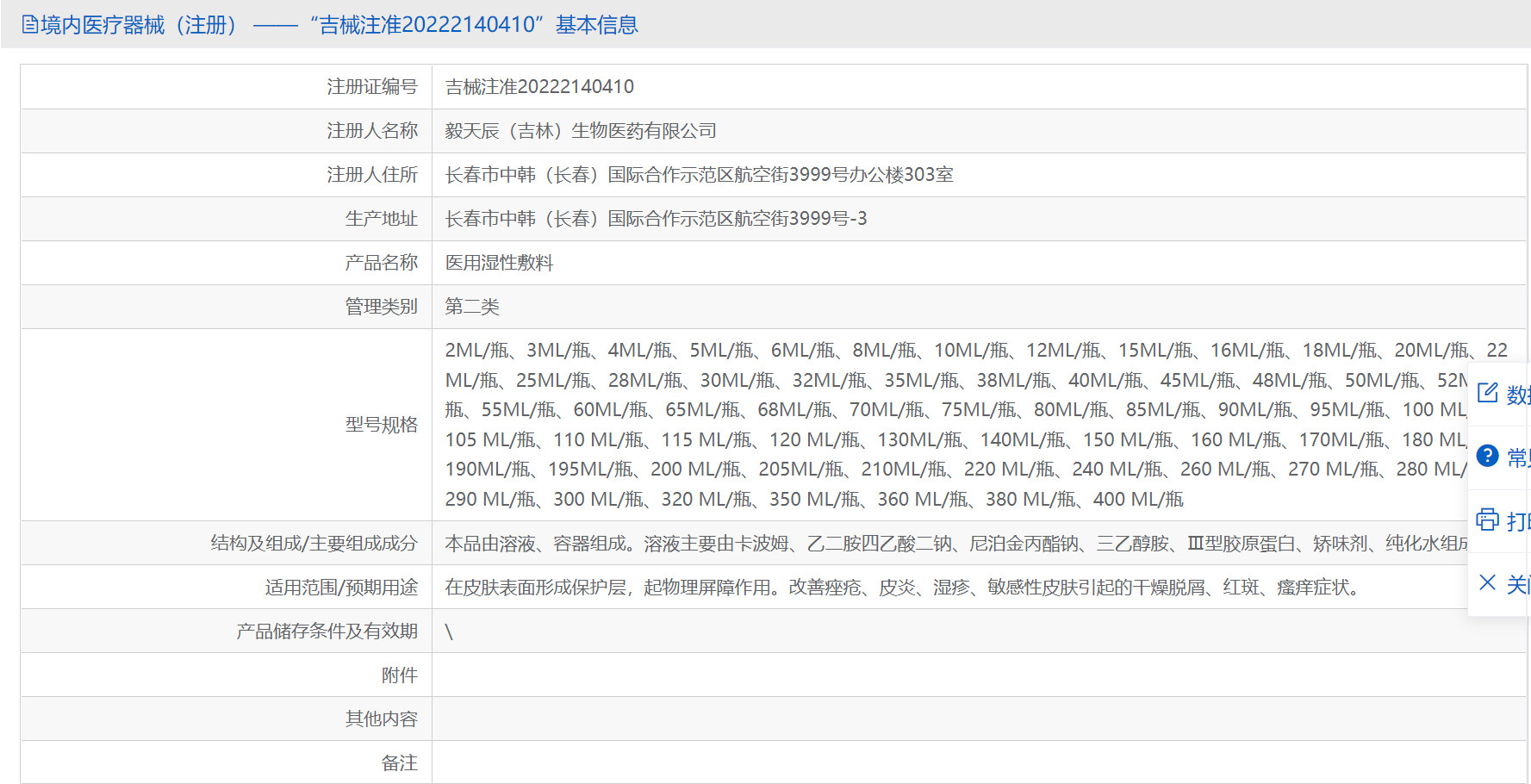Click product name 医用湿性敷料
Screen dimensions: 1531x784
(499, 263)
